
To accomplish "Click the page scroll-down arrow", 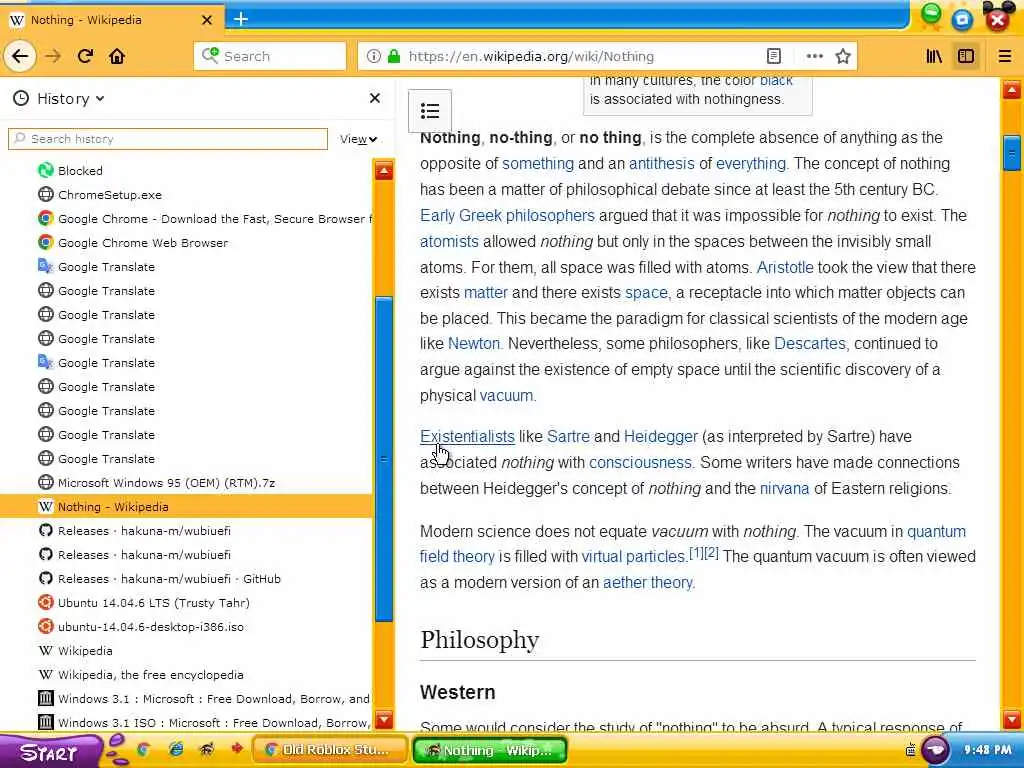I will tap(1012, 719).
